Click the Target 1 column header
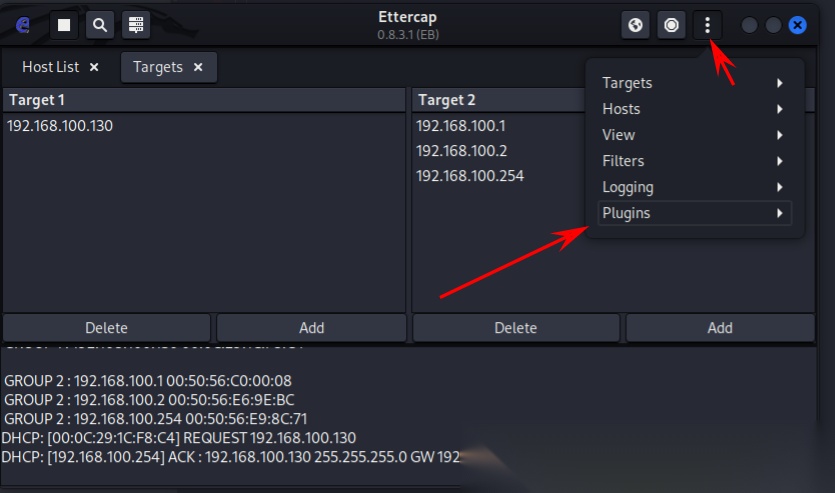This screenshot has height=493, width=835. coord(204,100)
